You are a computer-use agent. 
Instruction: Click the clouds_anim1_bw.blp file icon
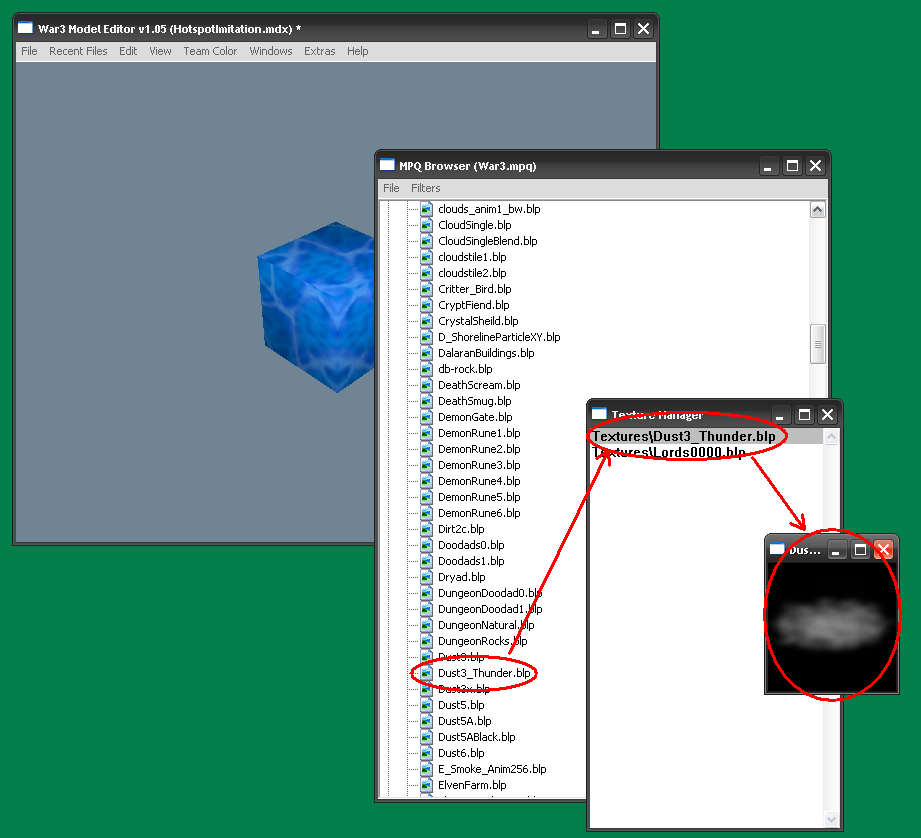point(427,209)
